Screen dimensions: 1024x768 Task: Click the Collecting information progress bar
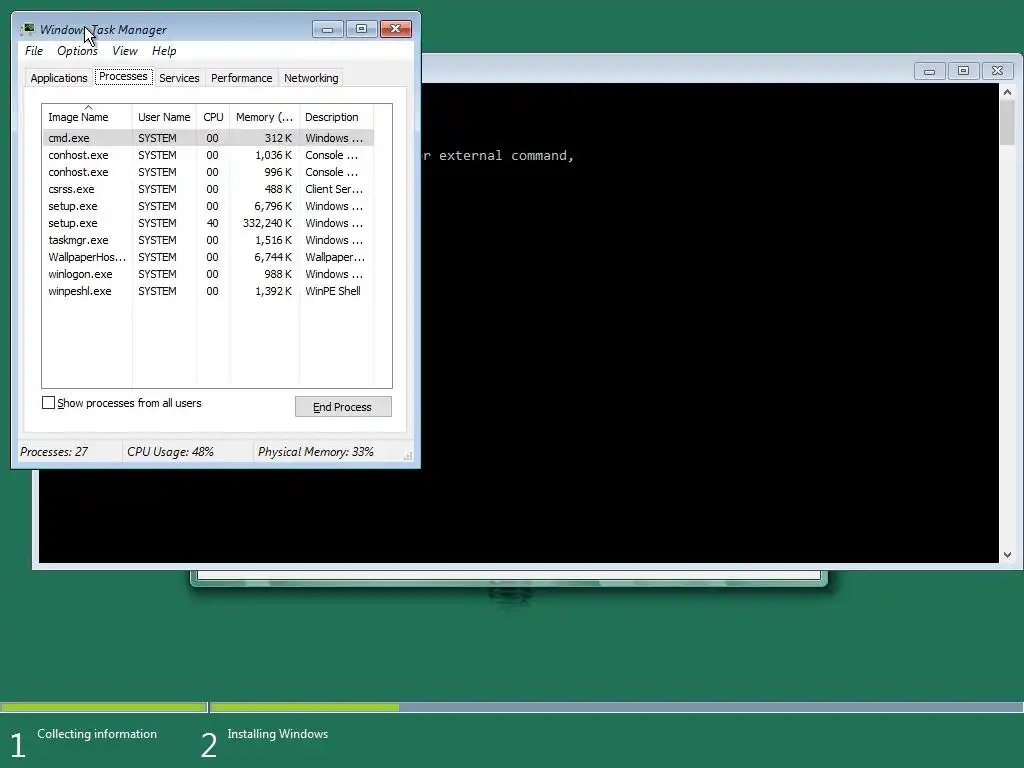pyautogui.click(x=104, y=707)
